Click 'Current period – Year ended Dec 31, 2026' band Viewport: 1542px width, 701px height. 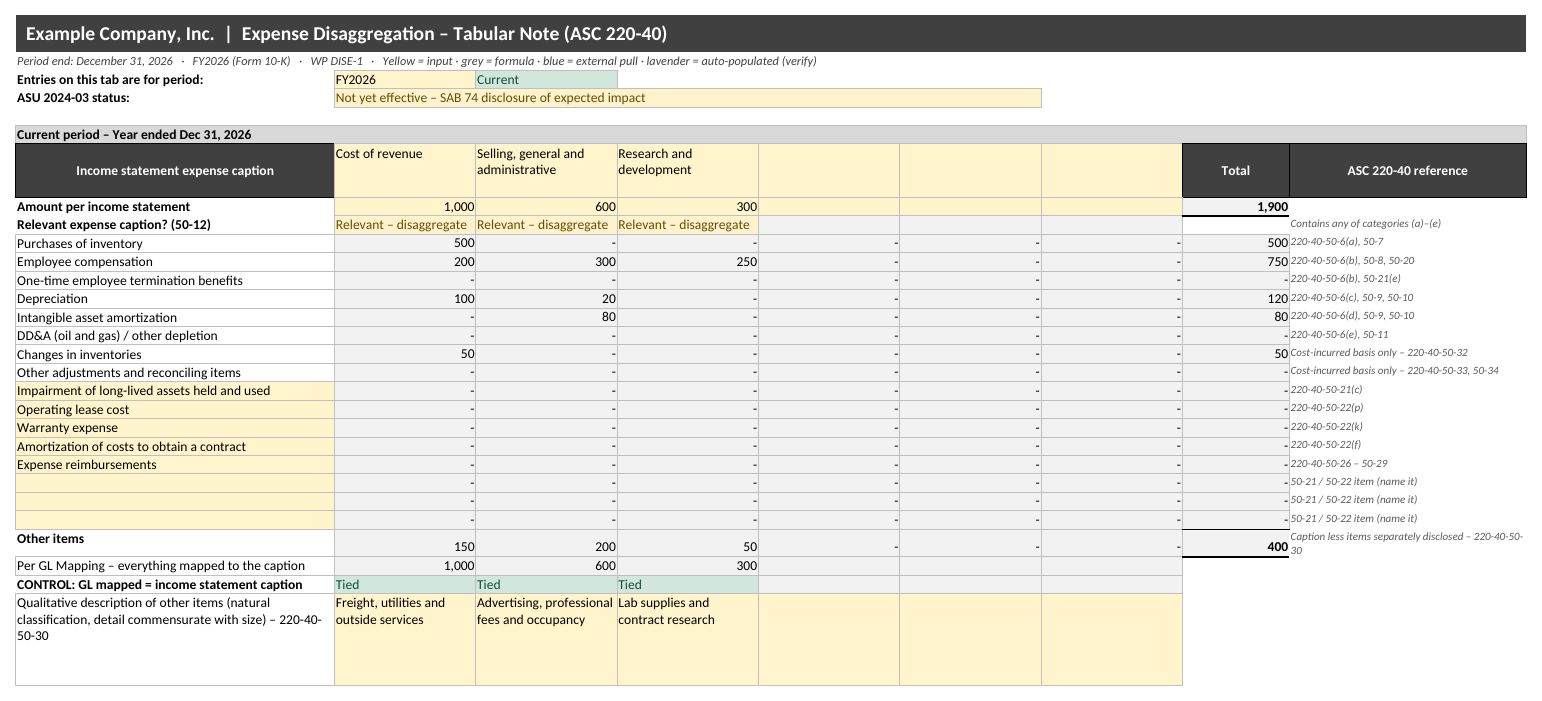tap(771, 134)
